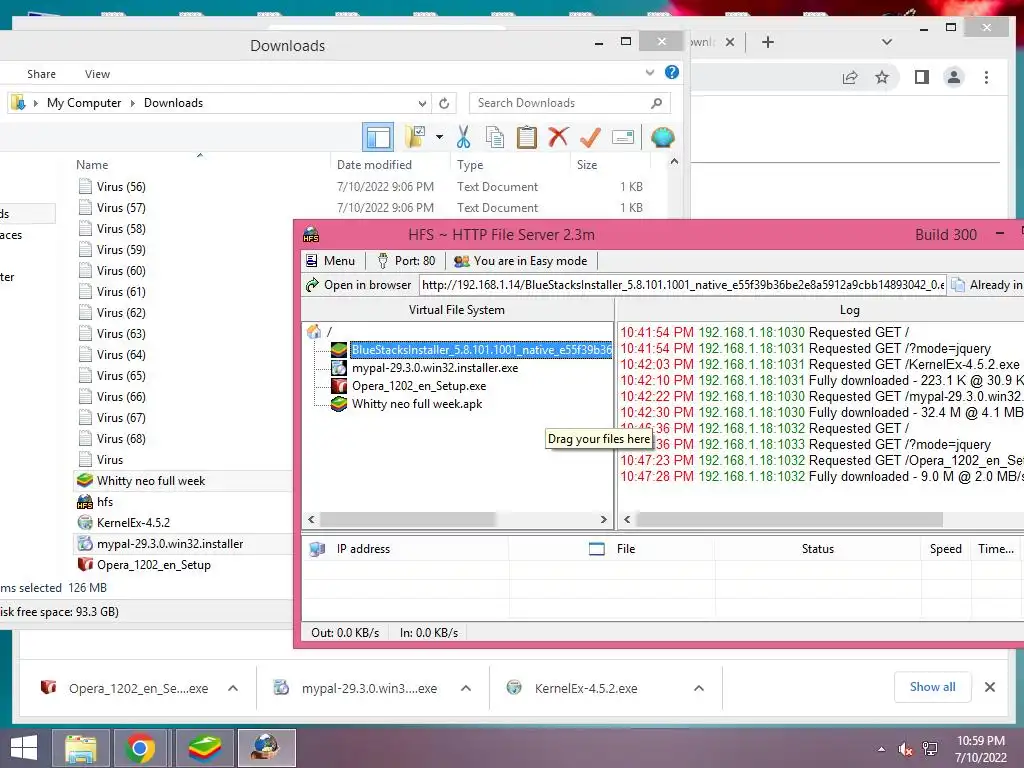The image size is (1024, 768).
Task: Click My Computer in the breadcrumb path
Action: (84, 103)
